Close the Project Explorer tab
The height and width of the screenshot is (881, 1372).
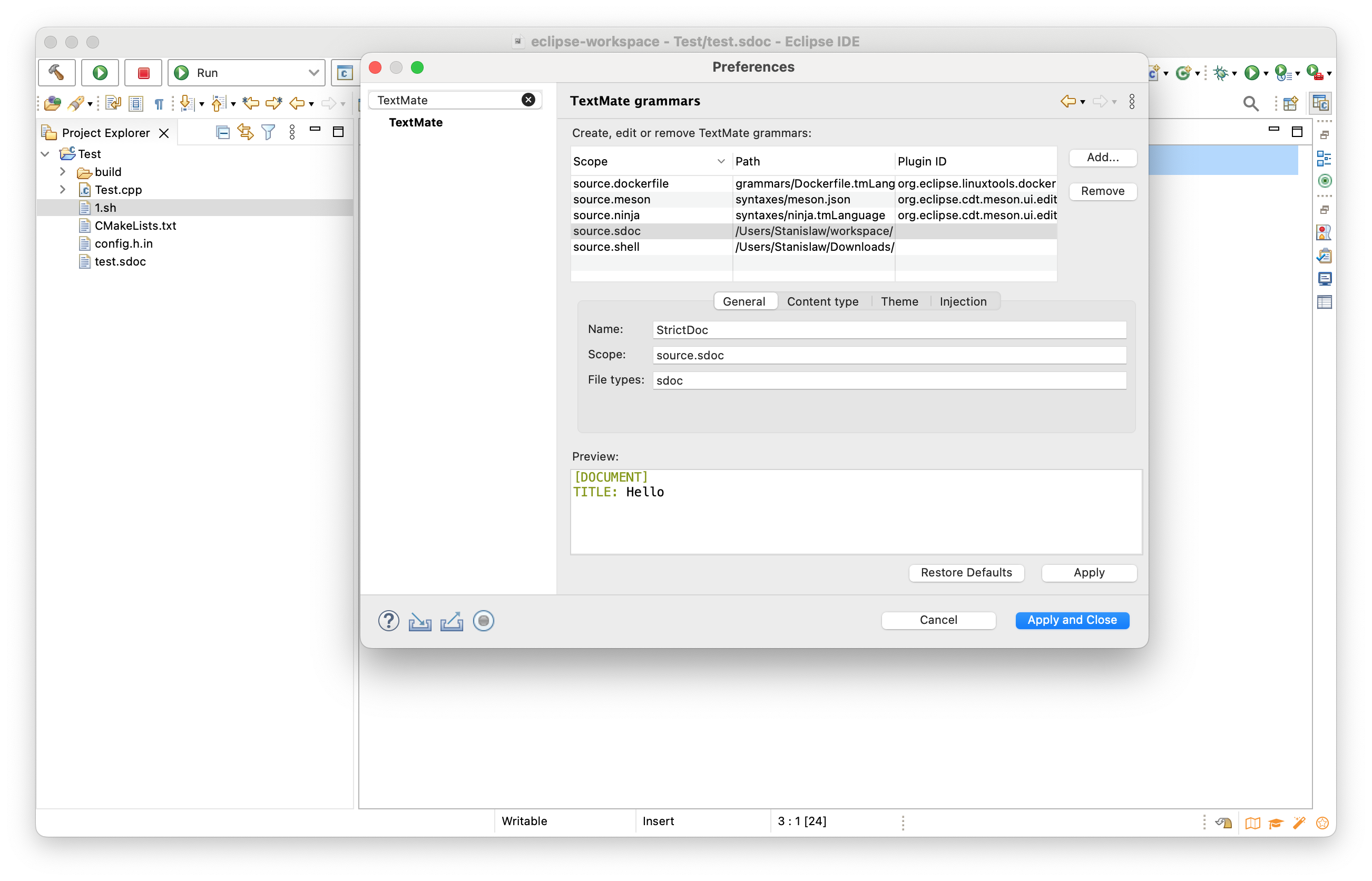click(x=164, y=133)
